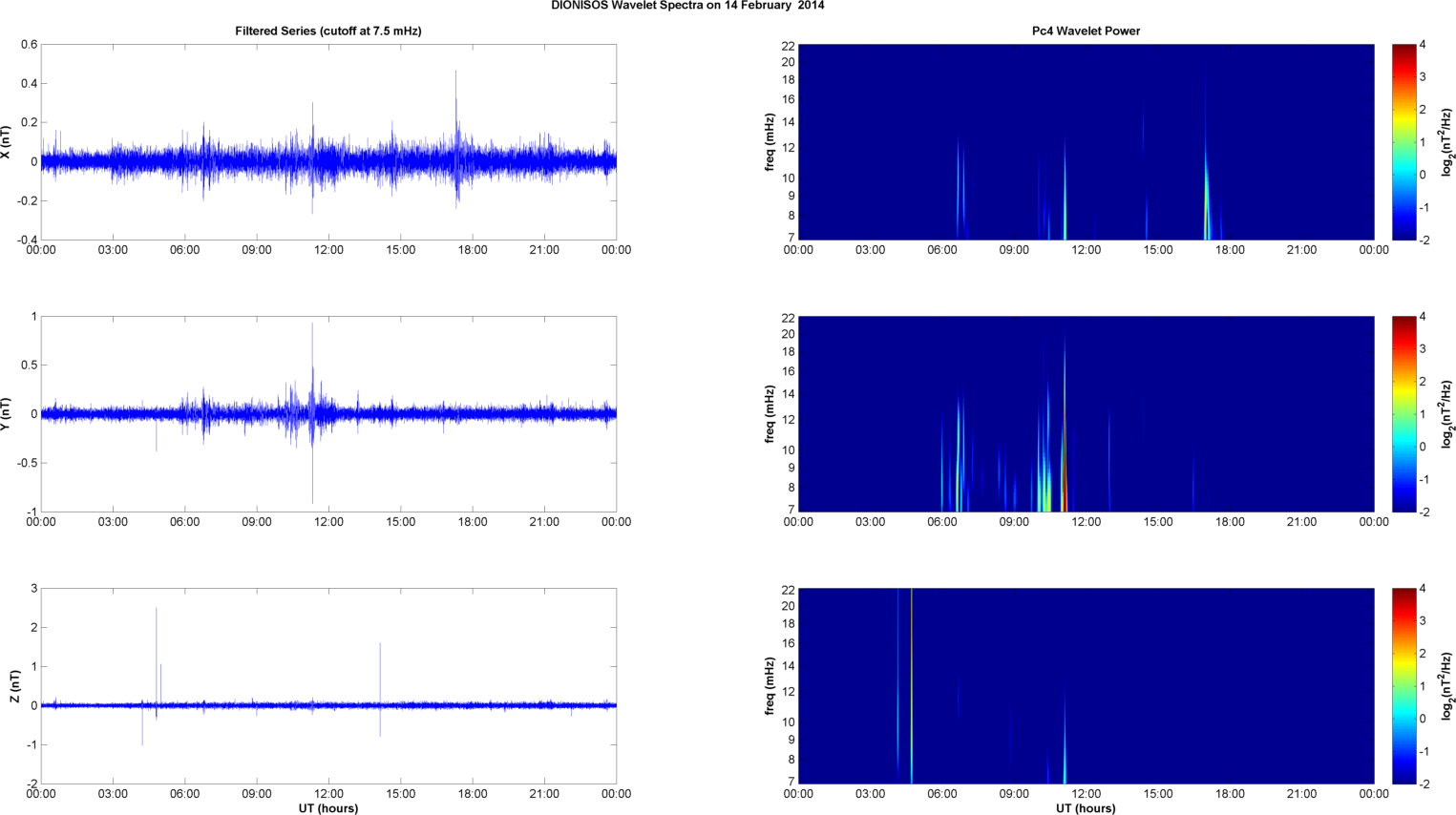Click the "X (nT)" axis label

tap(7, 142)
